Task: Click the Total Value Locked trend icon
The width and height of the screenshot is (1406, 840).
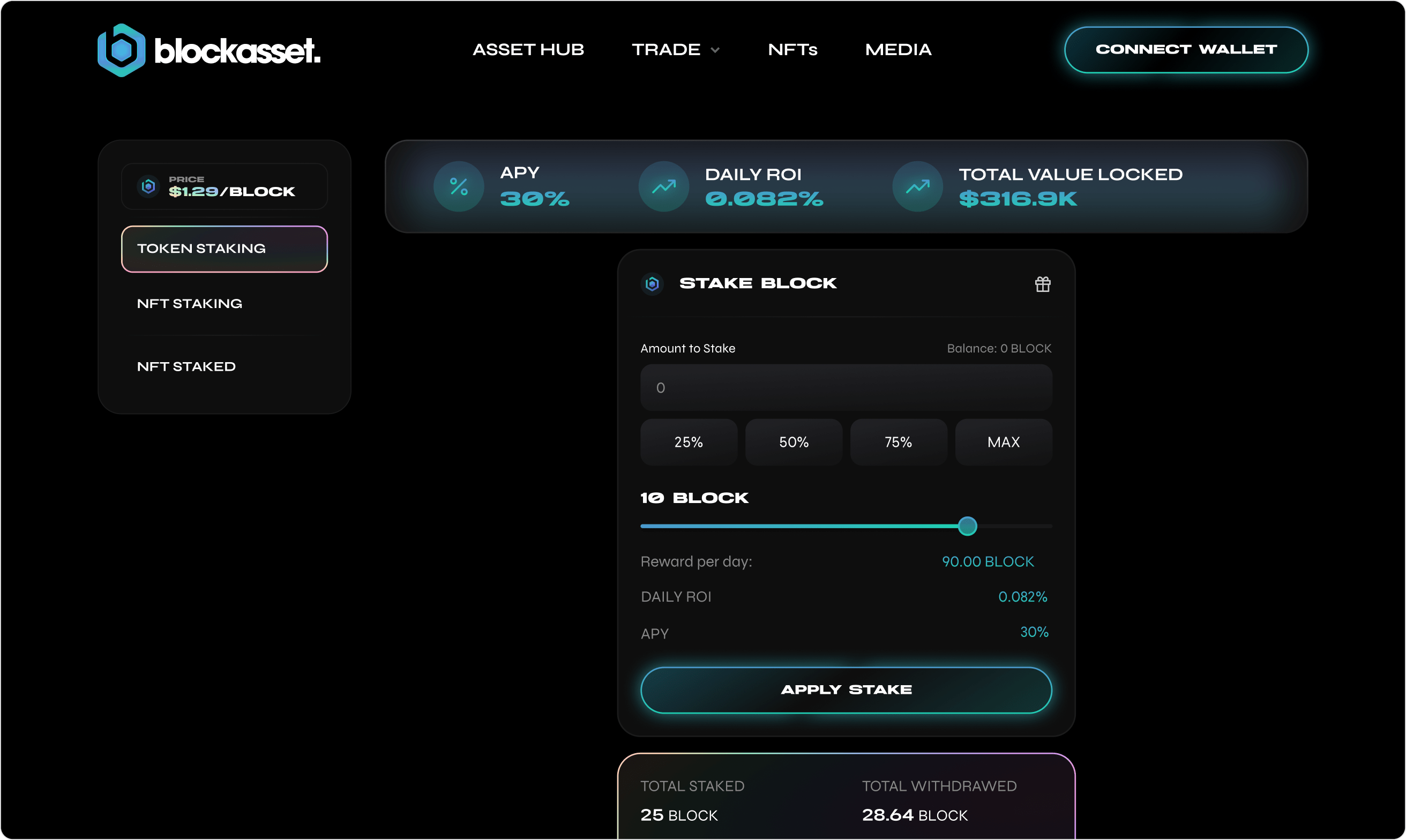Action: coord(917,186)
